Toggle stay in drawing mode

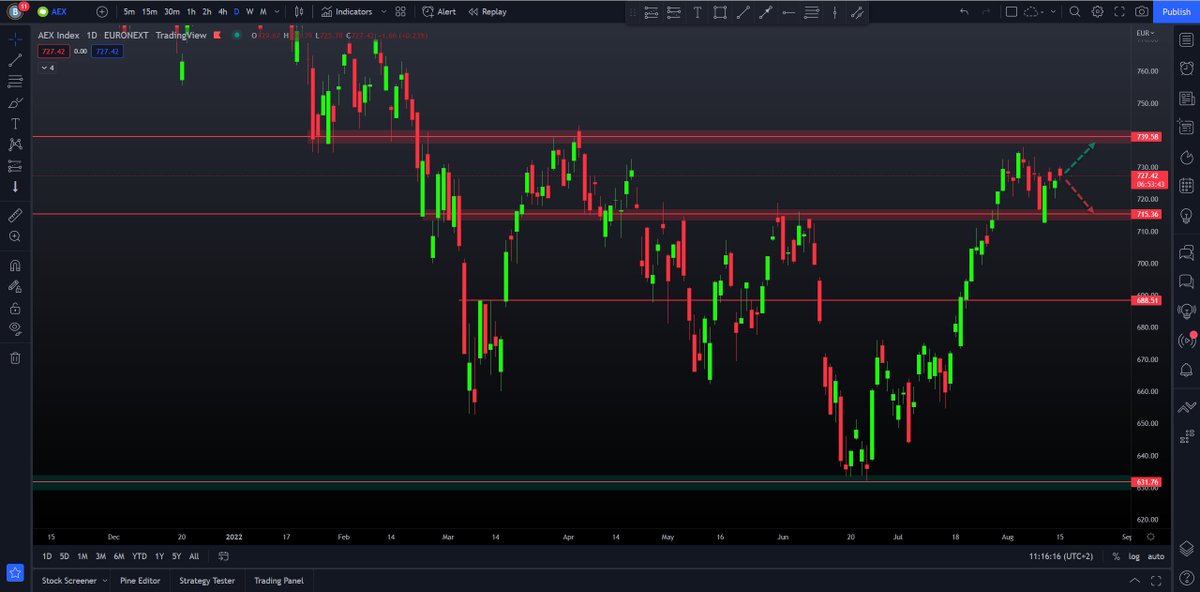15,286
